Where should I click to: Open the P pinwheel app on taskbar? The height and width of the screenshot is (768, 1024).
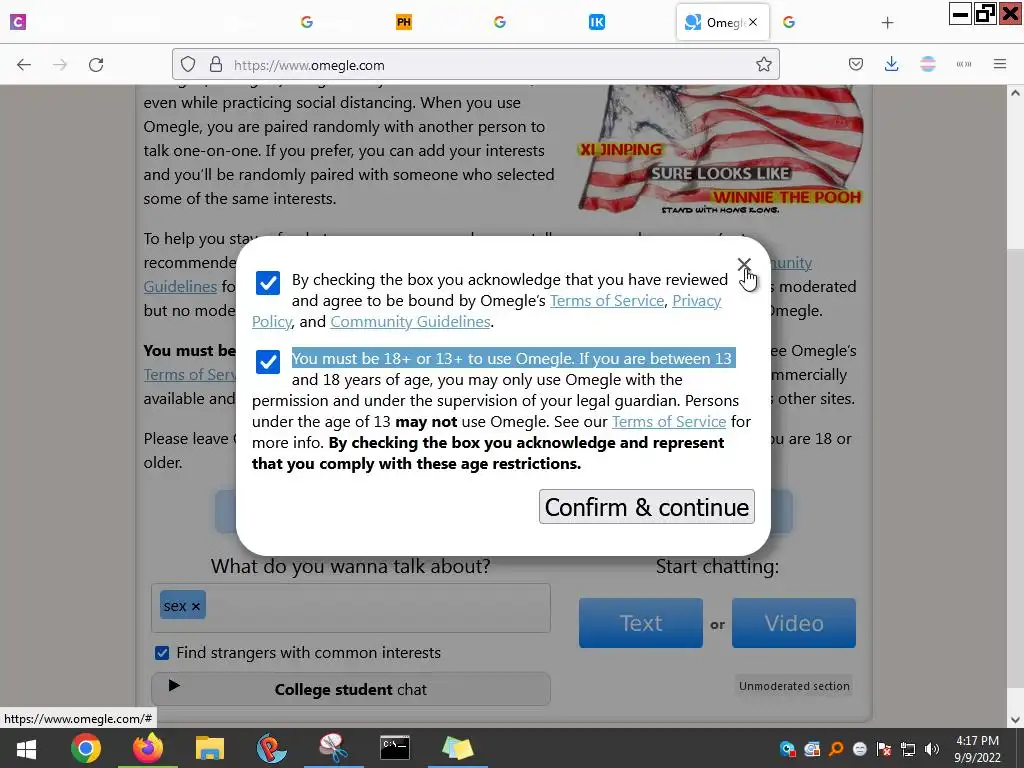[271, 748]
